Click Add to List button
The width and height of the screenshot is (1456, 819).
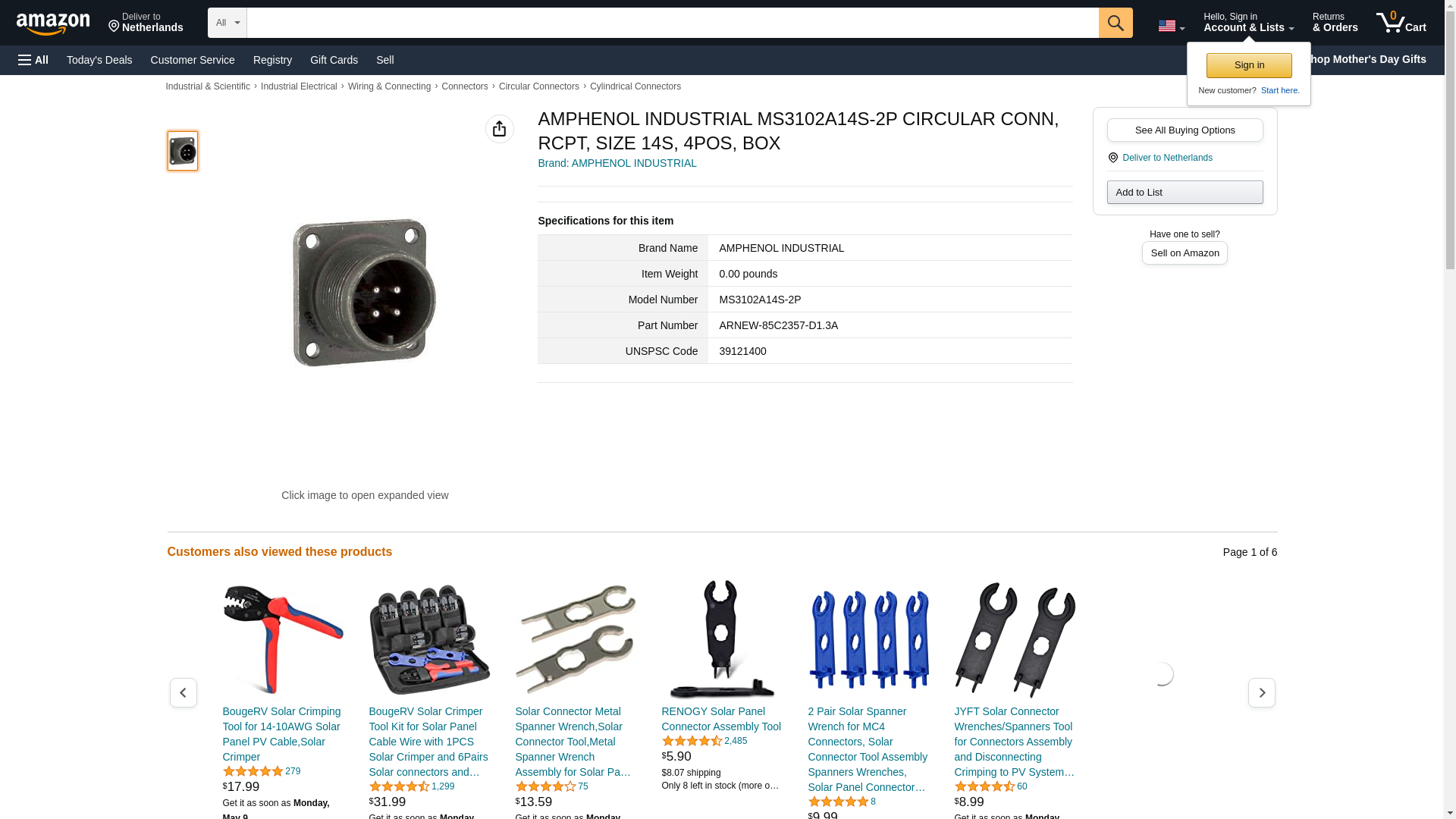point(1185,192)
